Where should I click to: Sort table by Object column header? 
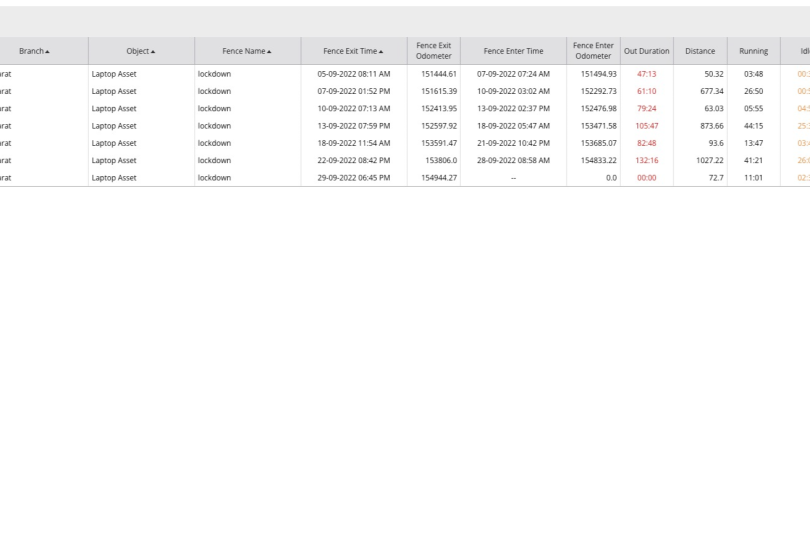click(141, 51)
